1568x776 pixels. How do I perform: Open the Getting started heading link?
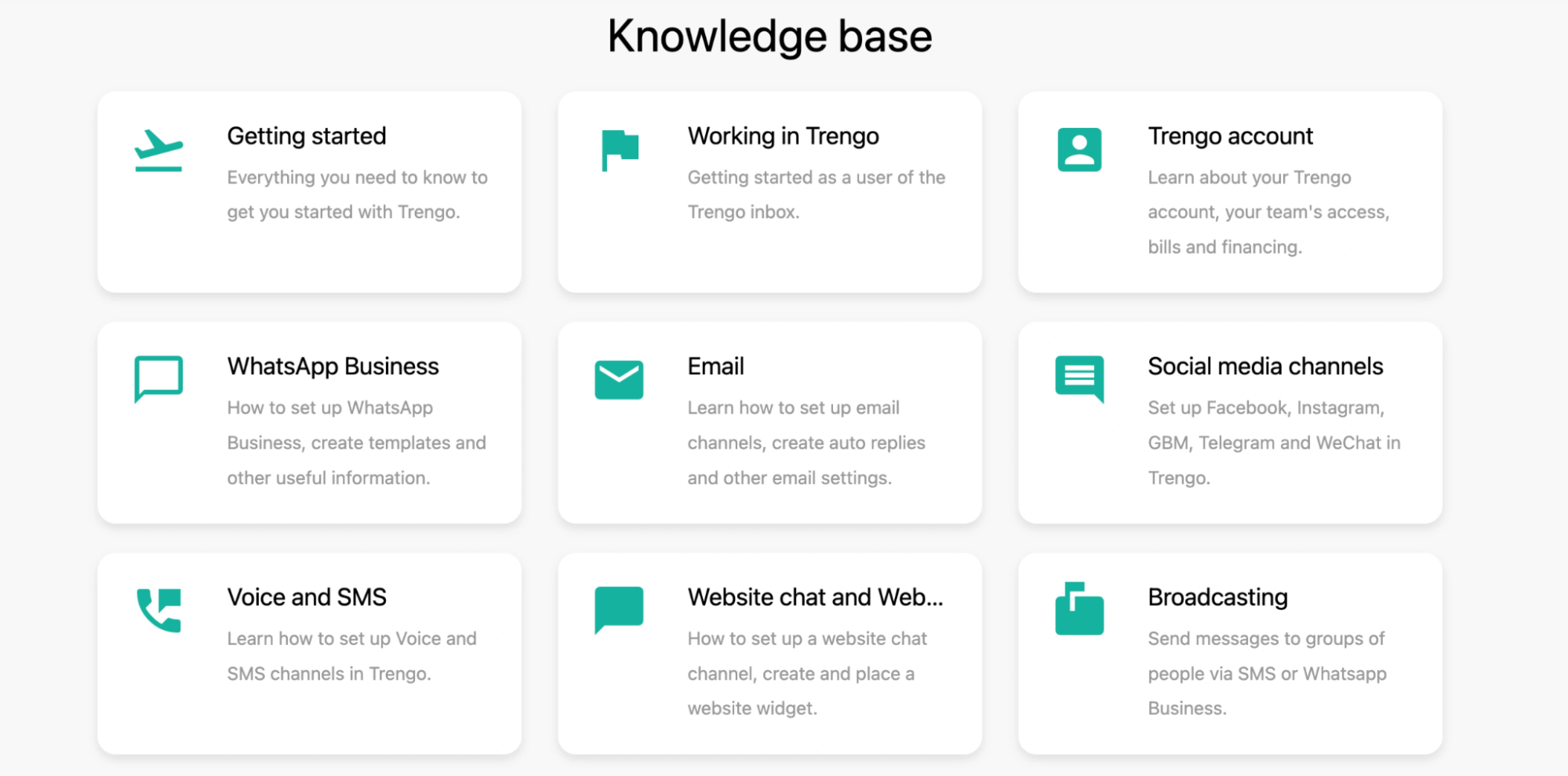tap(306, 136)
